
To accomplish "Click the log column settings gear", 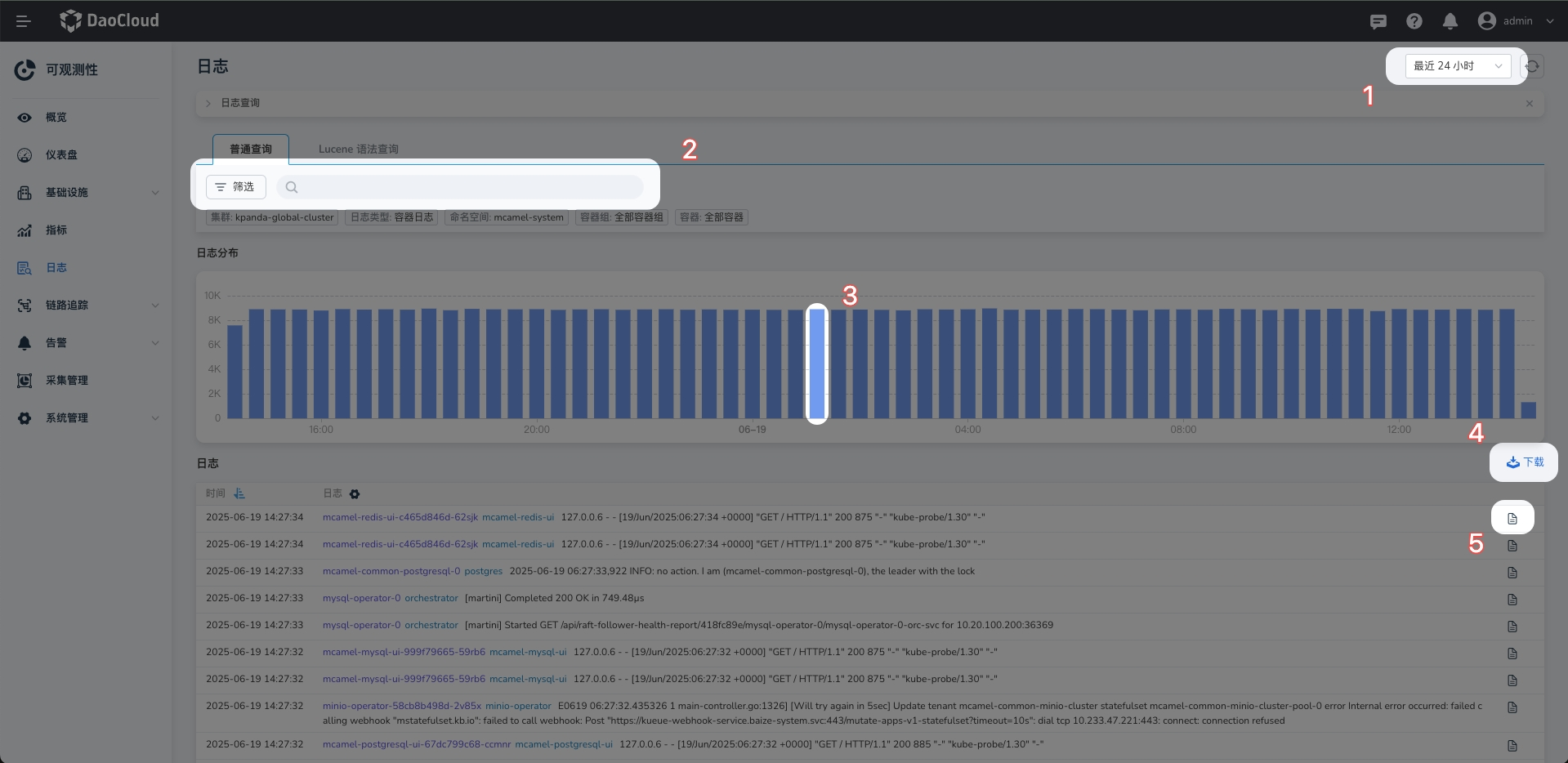I will [x=355, y=494].
